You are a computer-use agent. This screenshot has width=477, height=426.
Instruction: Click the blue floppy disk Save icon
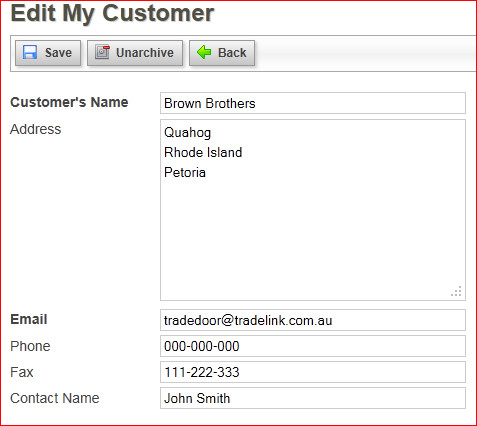(30, 52)
